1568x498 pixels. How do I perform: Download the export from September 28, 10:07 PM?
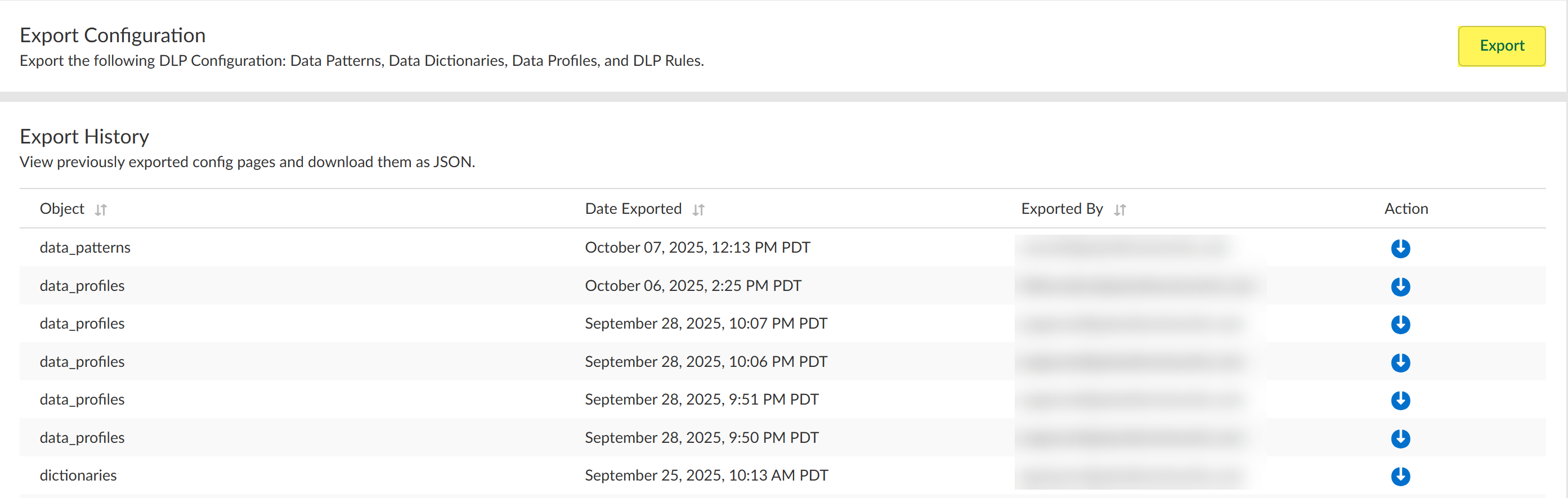click(x=1400, y=324)
